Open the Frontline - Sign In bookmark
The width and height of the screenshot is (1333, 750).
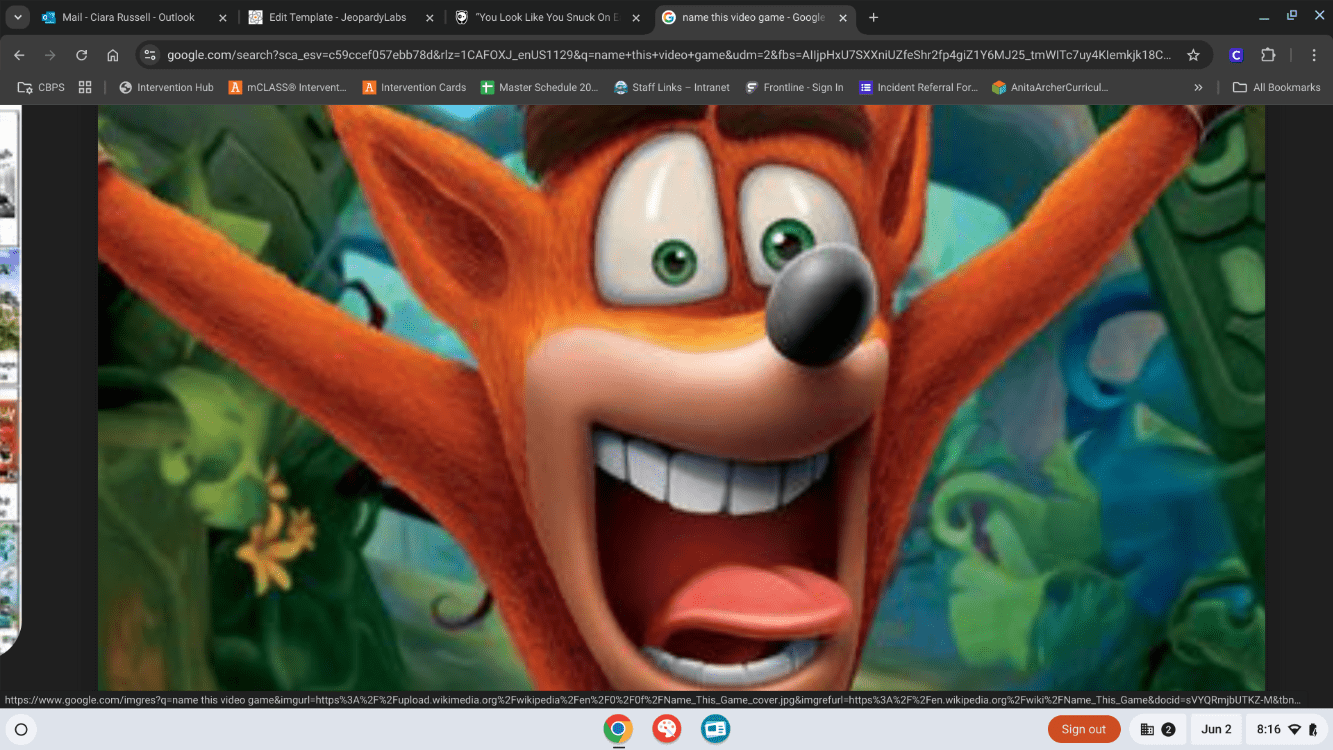794,87
